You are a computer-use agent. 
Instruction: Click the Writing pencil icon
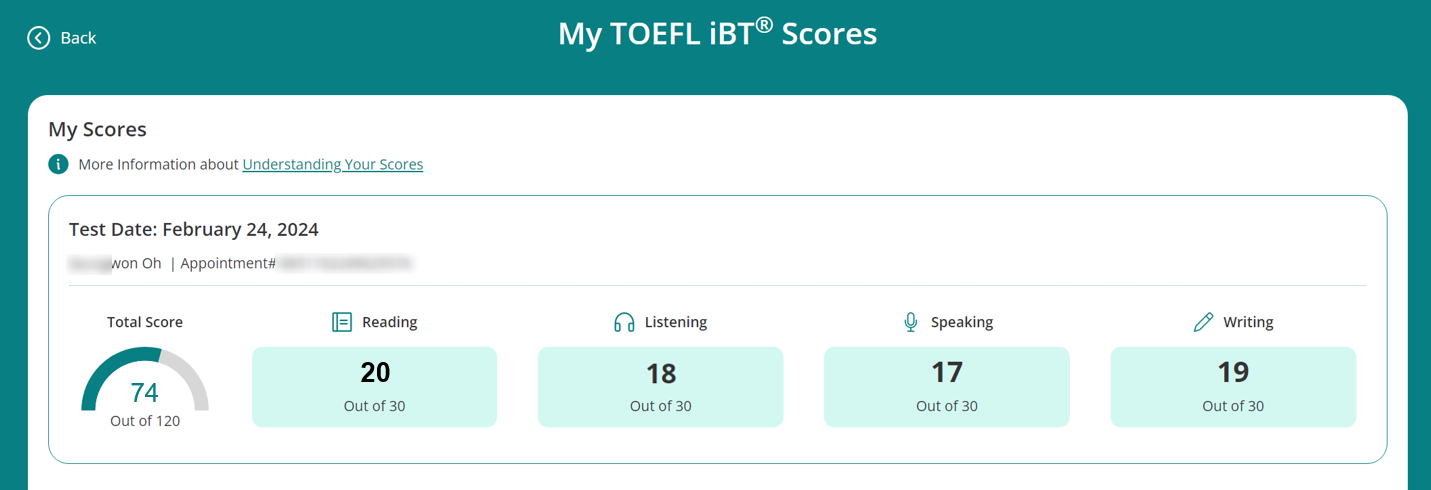click(x=1203, y=322)
